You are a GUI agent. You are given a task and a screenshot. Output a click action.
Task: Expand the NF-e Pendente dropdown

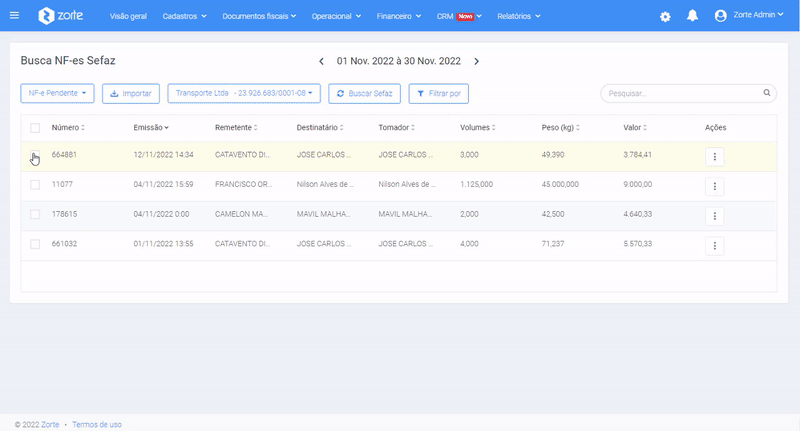[x=58, y=93]
